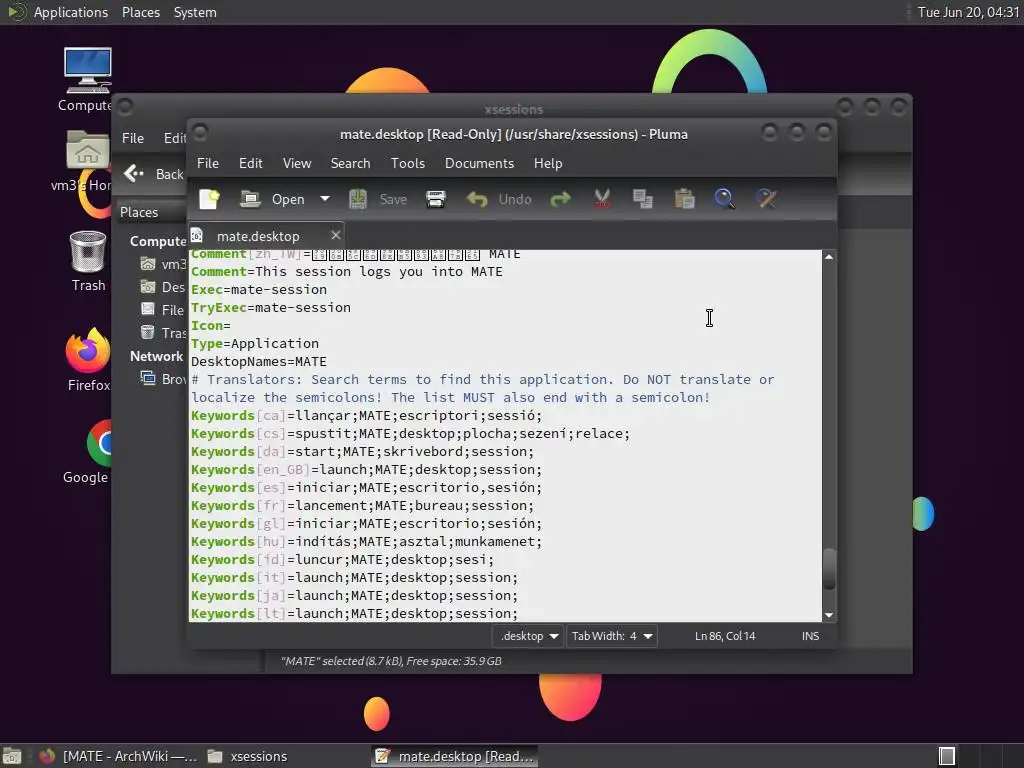Click Places sidebar header in file manager

(x=139, y=212)
